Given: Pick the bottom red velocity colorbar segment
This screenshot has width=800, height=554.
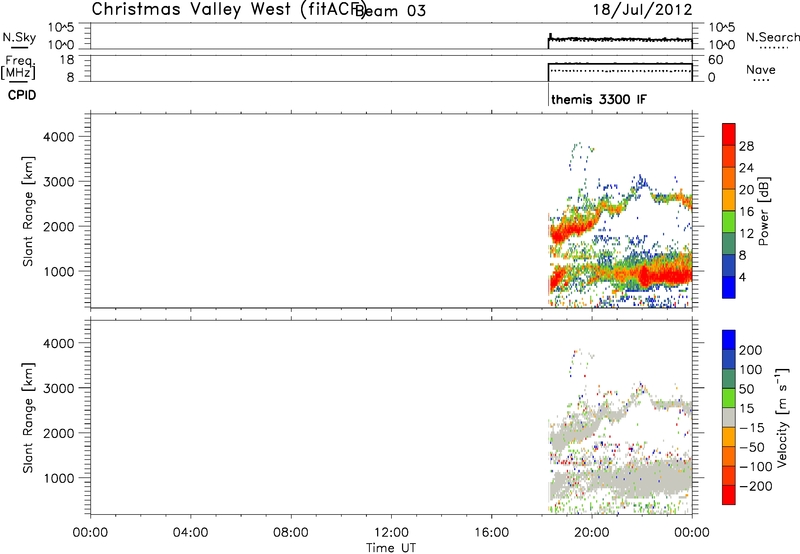Looking at the screenshot, I should 729,495.
